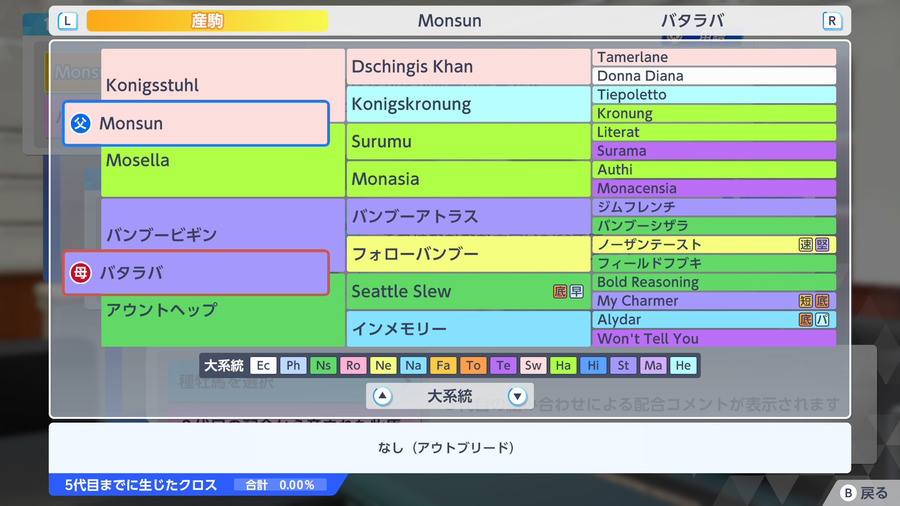Click the R shoulder button icon

pyautogui.click(x=832, y=21)
